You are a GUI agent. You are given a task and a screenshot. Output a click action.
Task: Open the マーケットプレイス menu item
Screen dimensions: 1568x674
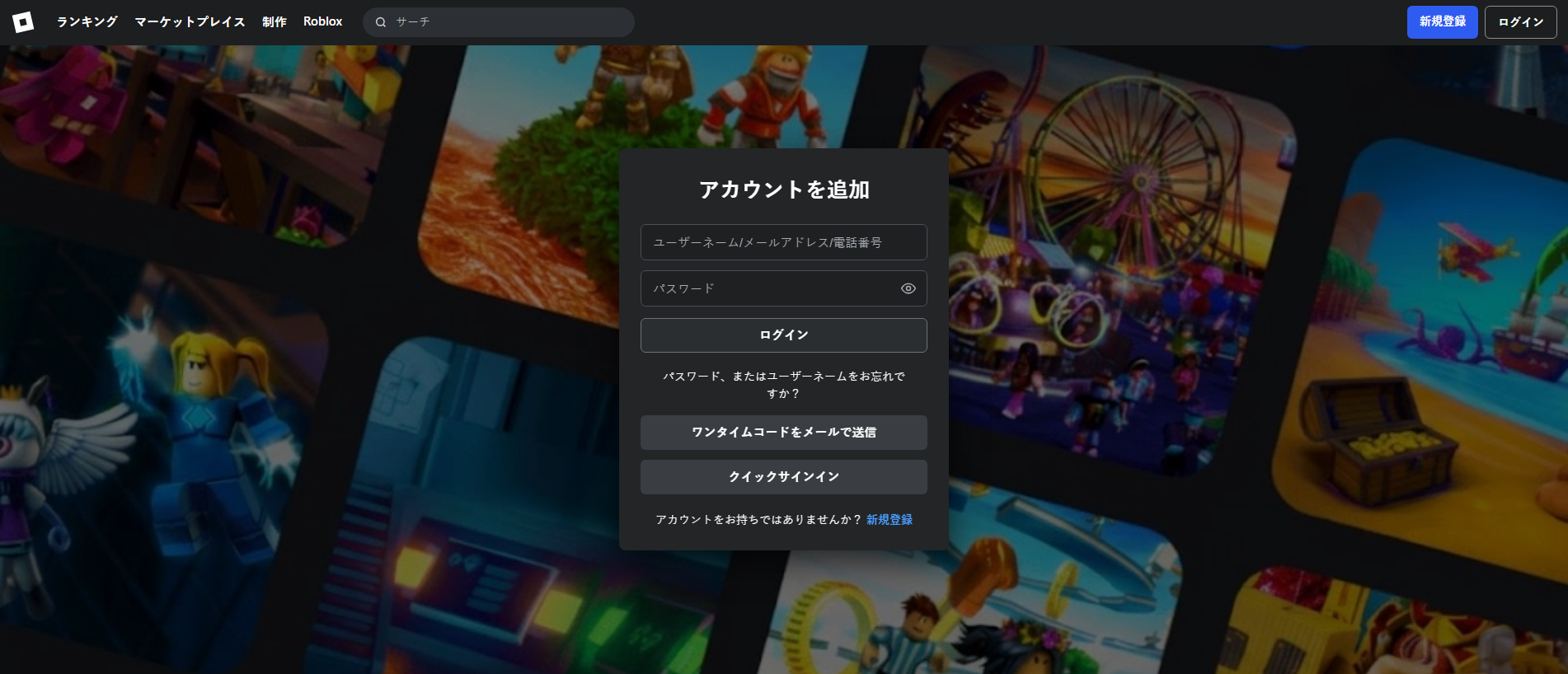click(x=190, y=21)
